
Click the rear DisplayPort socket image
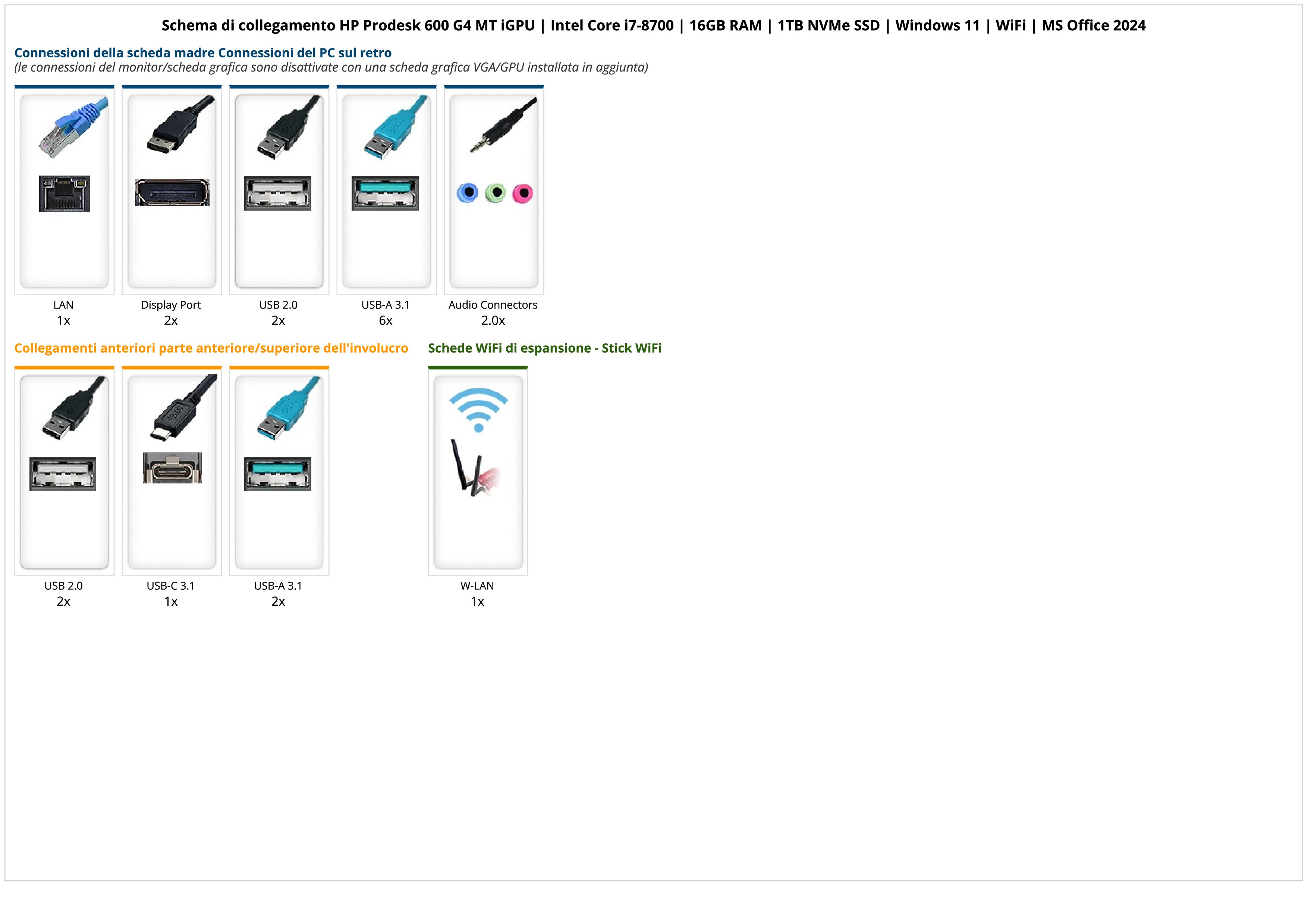click(172, 192)
